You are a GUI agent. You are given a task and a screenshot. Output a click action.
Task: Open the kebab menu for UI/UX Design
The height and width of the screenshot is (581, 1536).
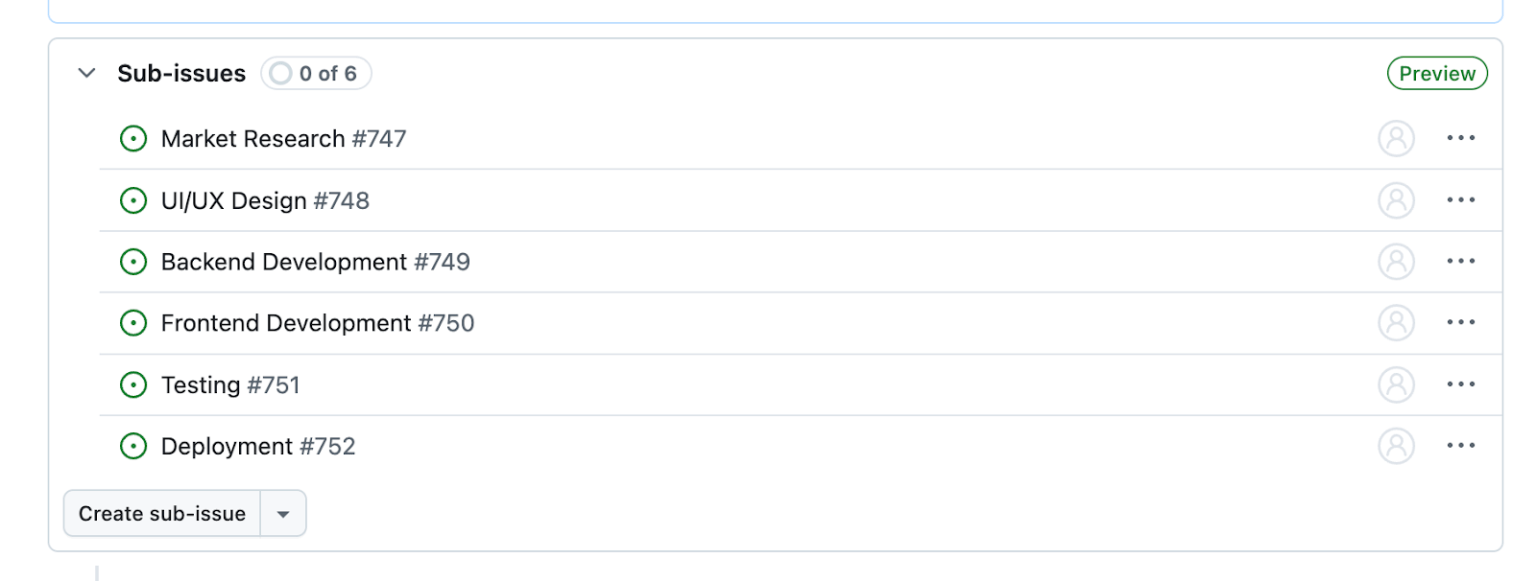coord(1461,200)
